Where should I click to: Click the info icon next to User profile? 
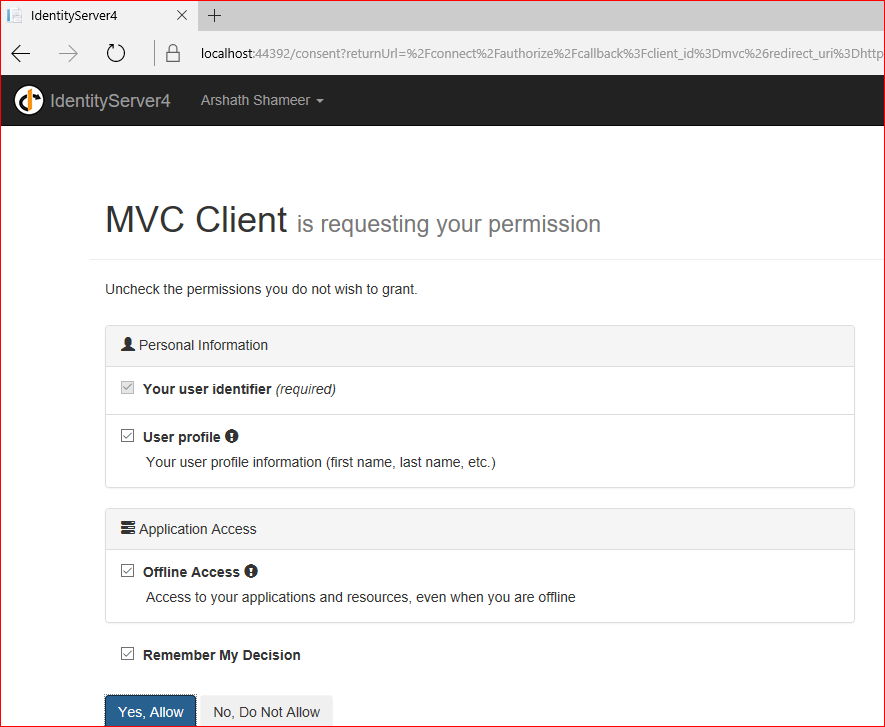click(x=231, y=435)
